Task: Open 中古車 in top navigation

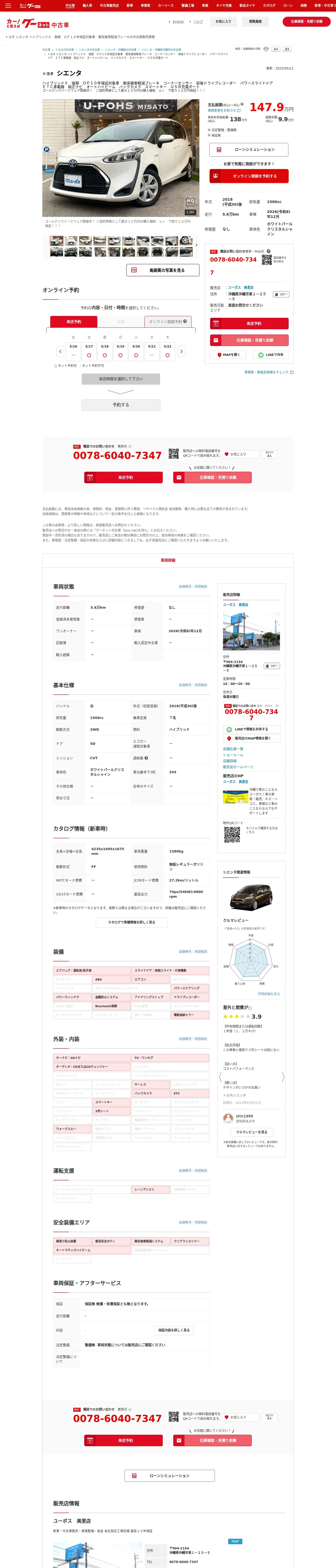Action: point(70,5)
